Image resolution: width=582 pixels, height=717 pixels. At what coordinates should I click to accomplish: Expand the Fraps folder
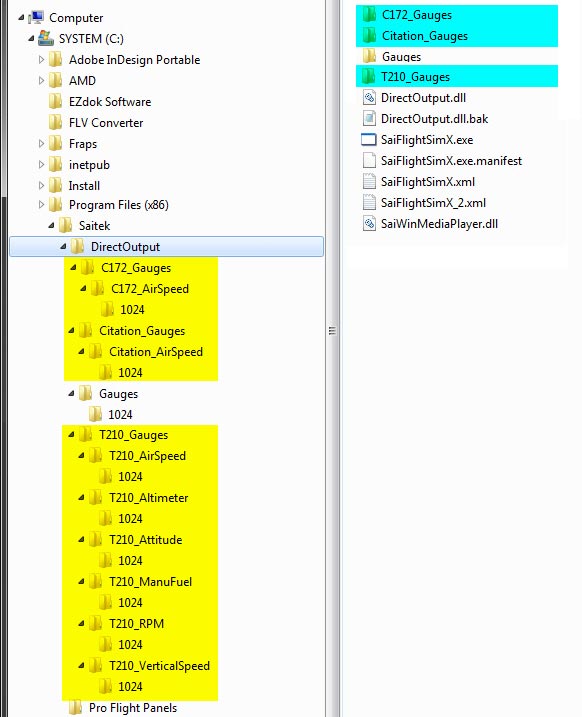(x=41, y=144)
